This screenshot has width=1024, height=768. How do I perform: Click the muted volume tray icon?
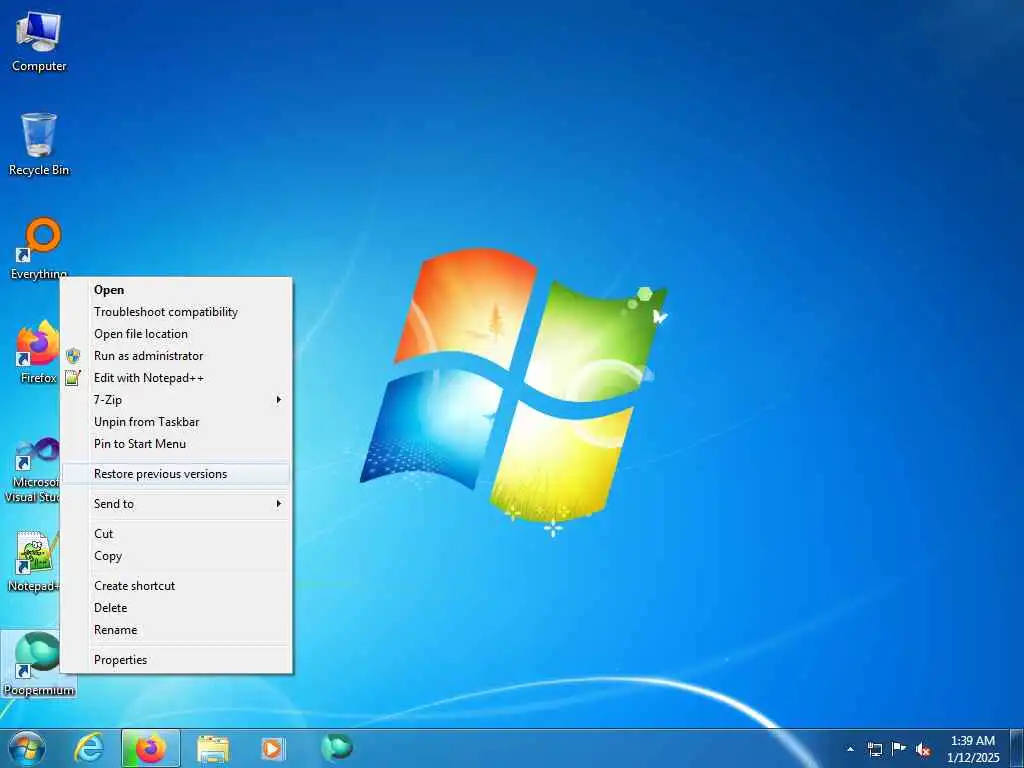click(923, 749)
